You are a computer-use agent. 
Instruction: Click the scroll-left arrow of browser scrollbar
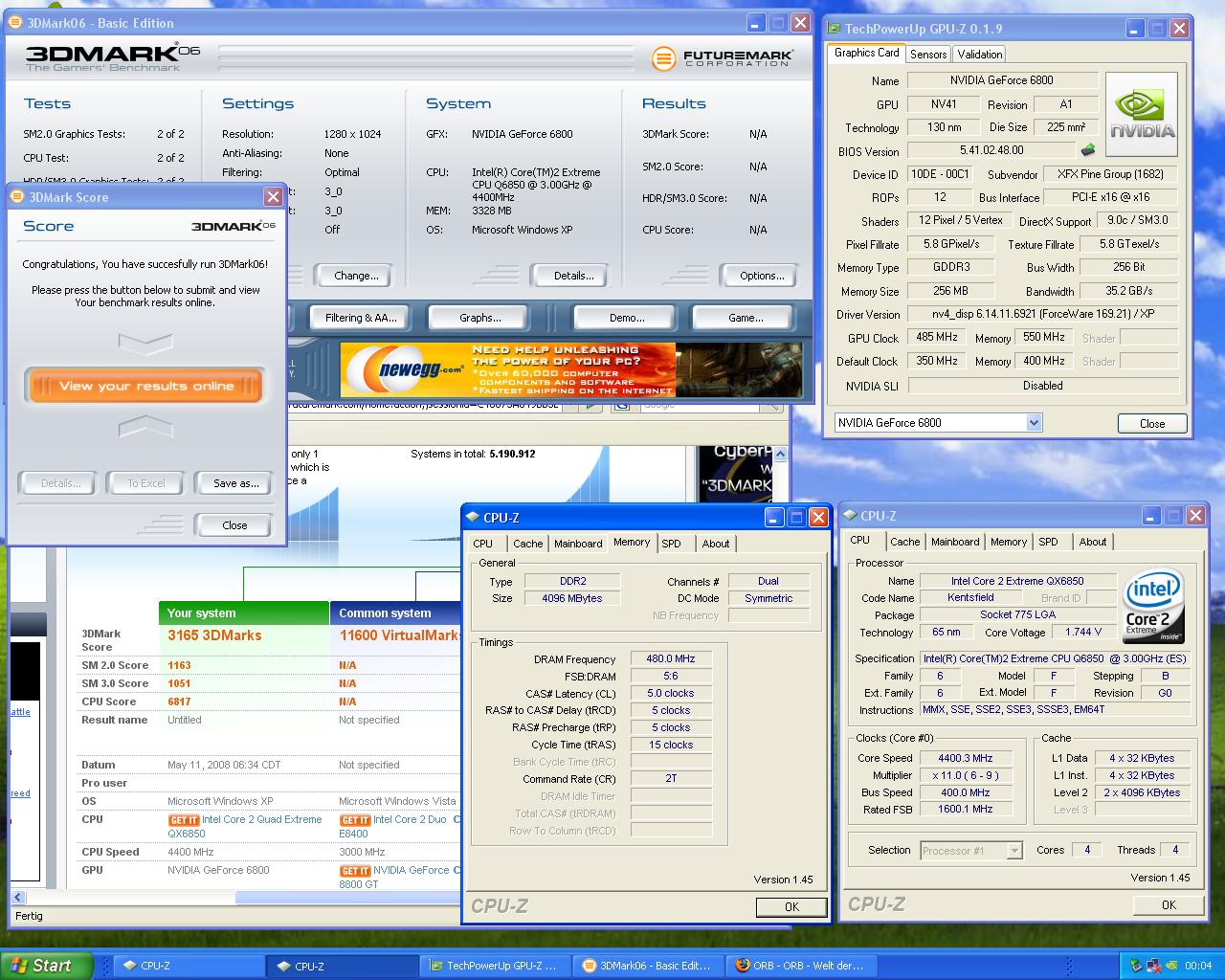(18, 898)
